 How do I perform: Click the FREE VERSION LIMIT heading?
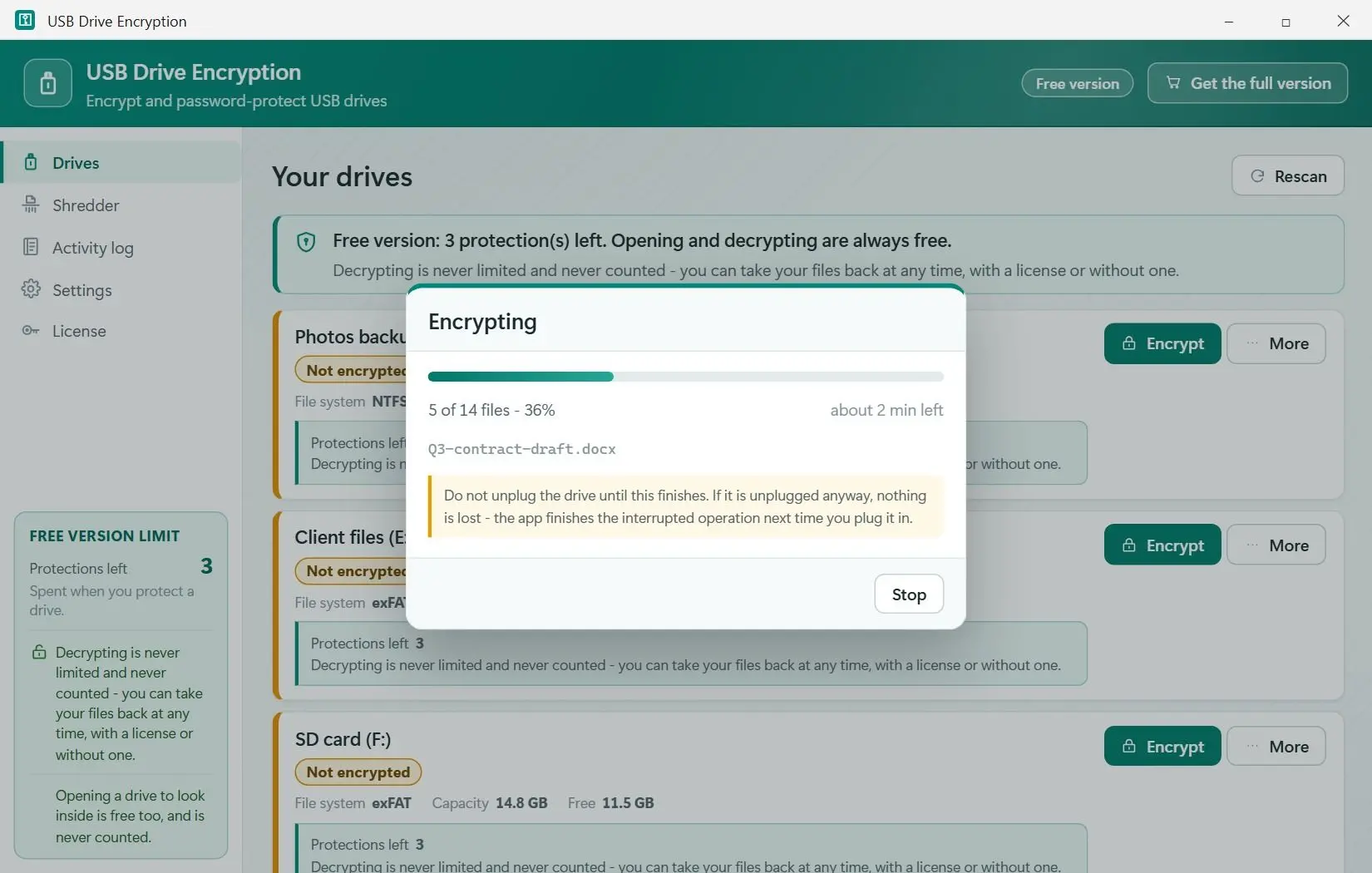pos(105,536)
